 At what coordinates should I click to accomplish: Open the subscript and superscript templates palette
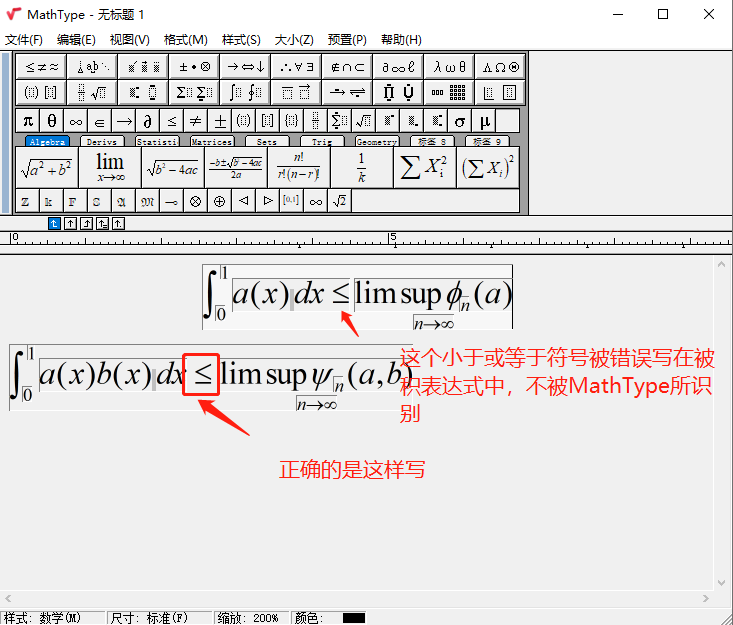(x=143, y=92)
